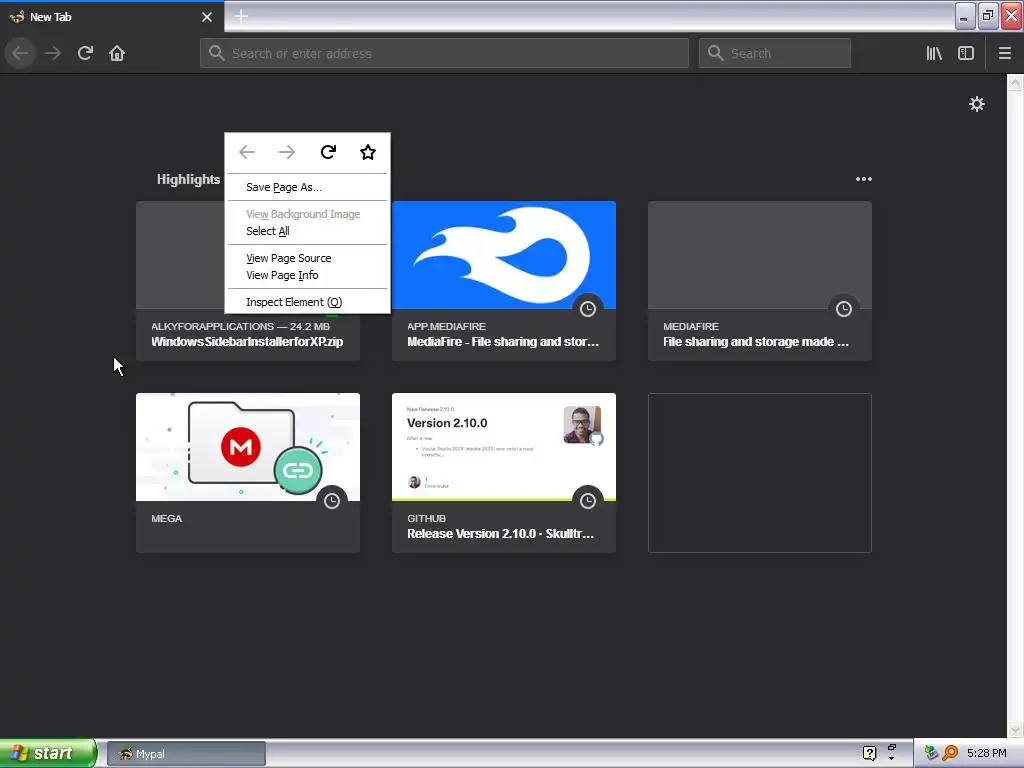Choose Select All in context menu

coord(308,231)
